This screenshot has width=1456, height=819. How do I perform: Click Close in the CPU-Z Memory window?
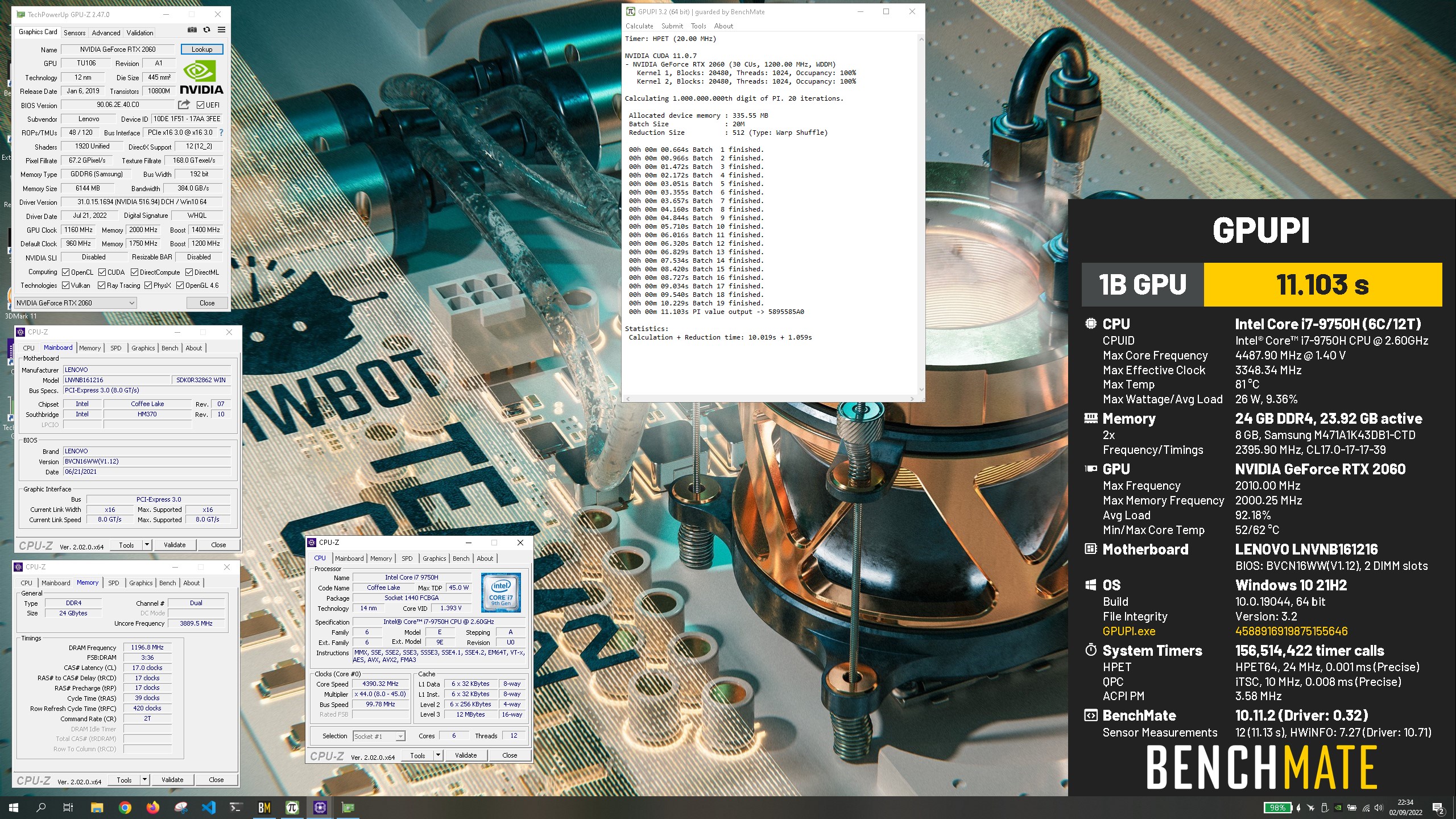point(216,780)
